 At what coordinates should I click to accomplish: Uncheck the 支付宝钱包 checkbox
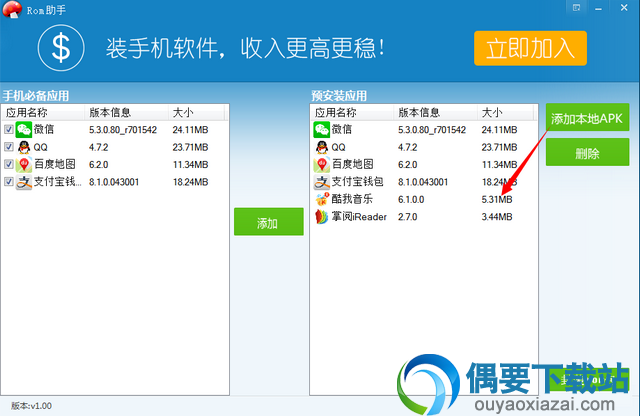[9, 181]
